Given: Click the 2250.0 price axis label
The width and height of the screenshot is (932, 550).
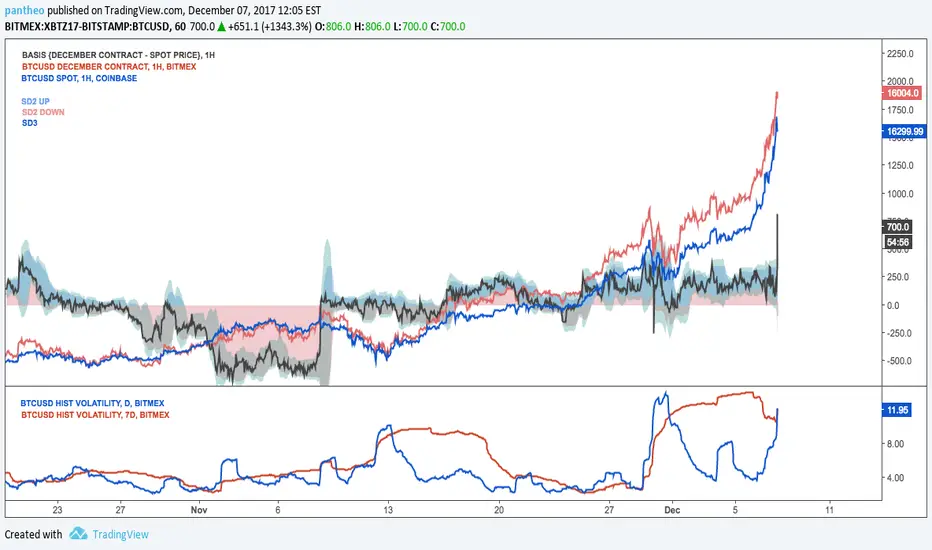Looking at the screenshot, I should click(x=900, y=54).
